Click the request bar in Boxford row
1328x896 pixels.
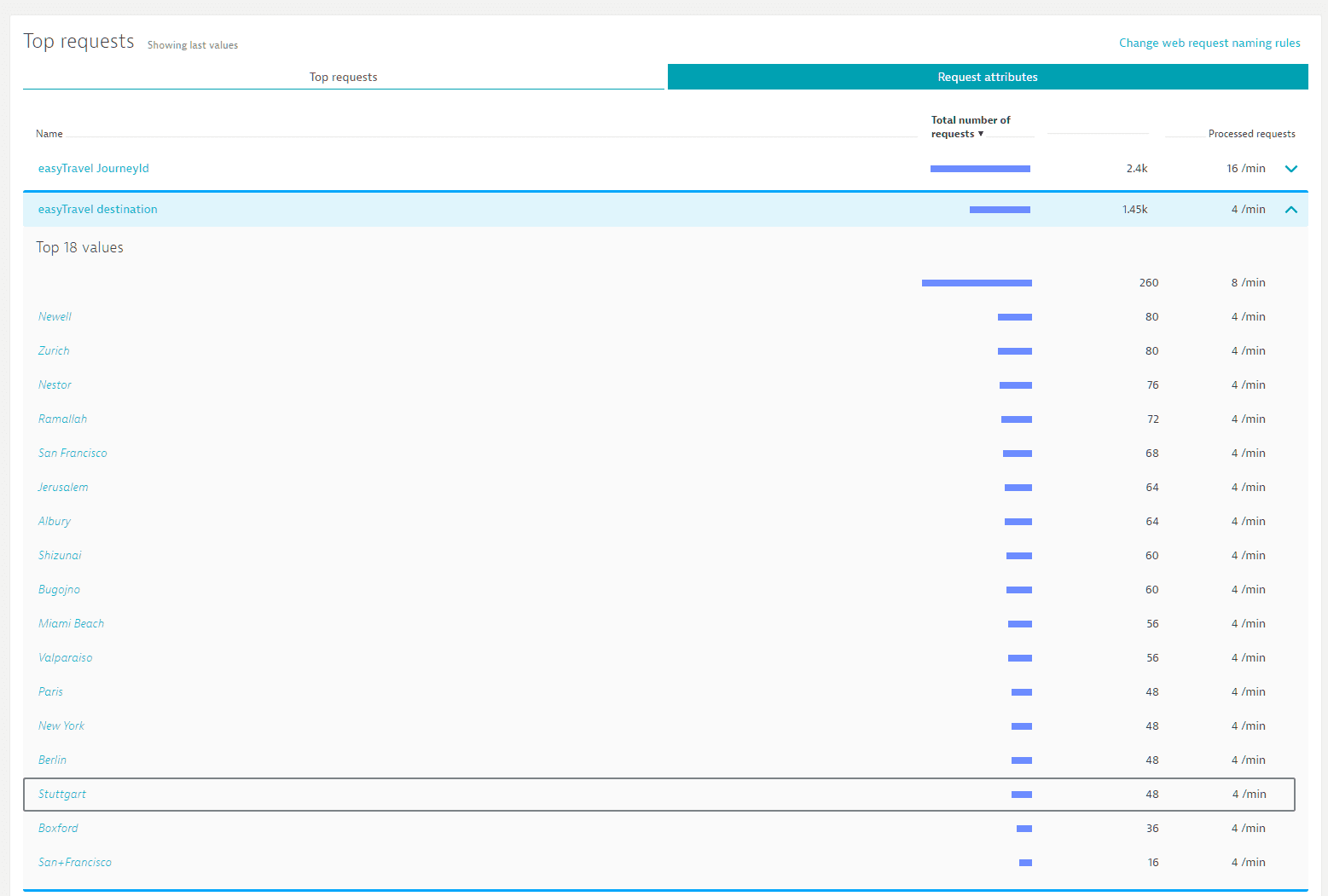tap(1024, 829)
